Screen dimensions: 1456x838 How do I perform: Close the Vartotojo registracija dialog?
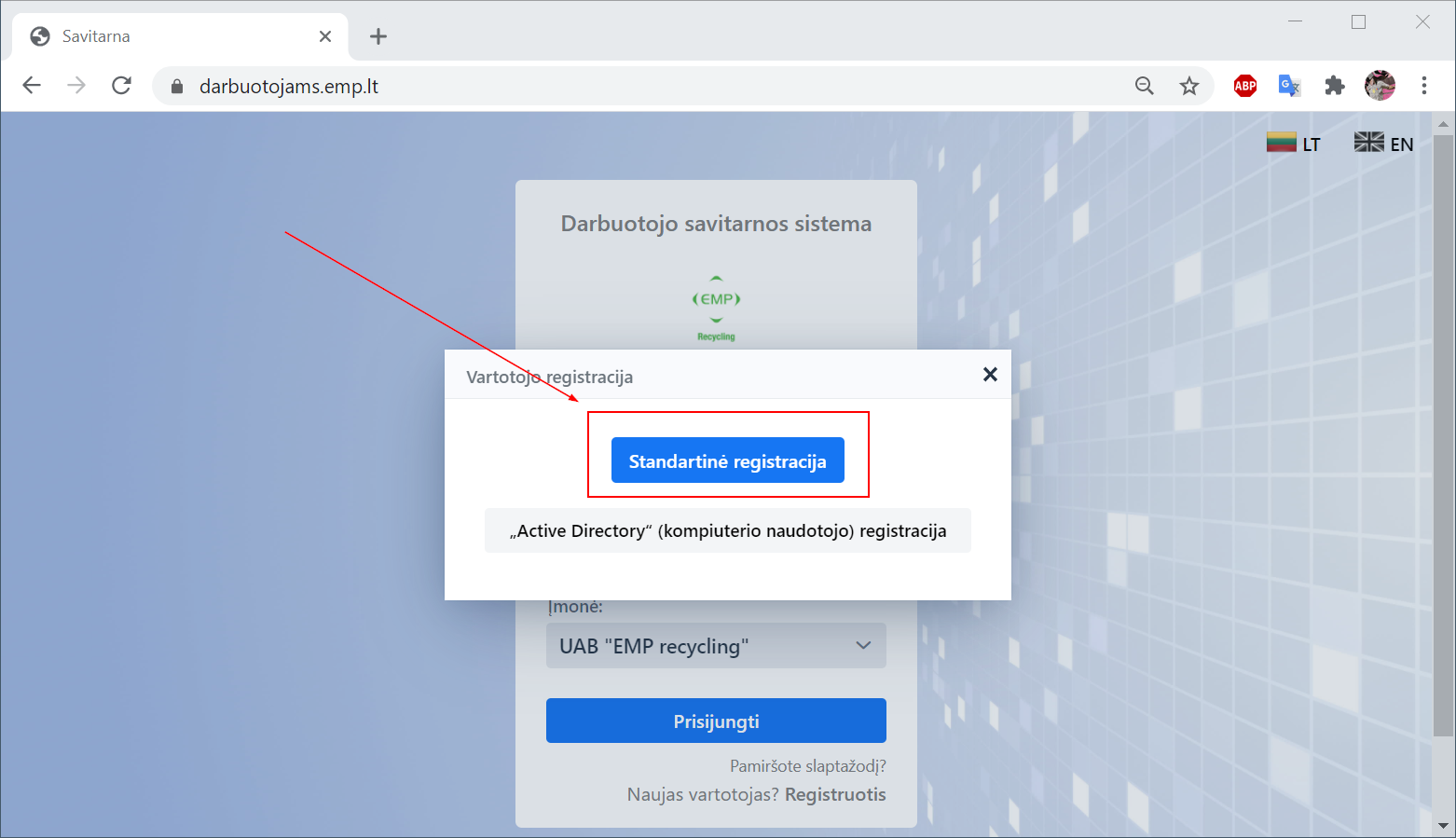(x=990, y=374)
